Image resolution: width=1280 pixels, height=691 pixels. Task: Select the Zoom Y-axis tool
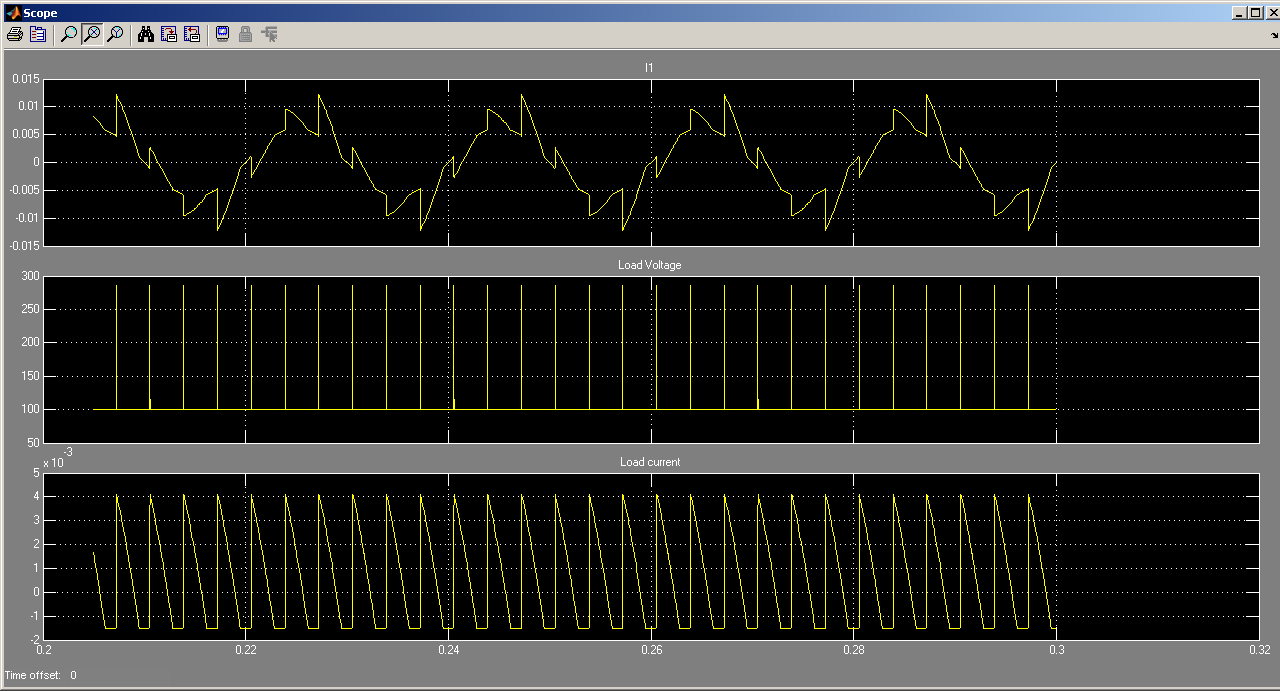click(x=115, y=34)
